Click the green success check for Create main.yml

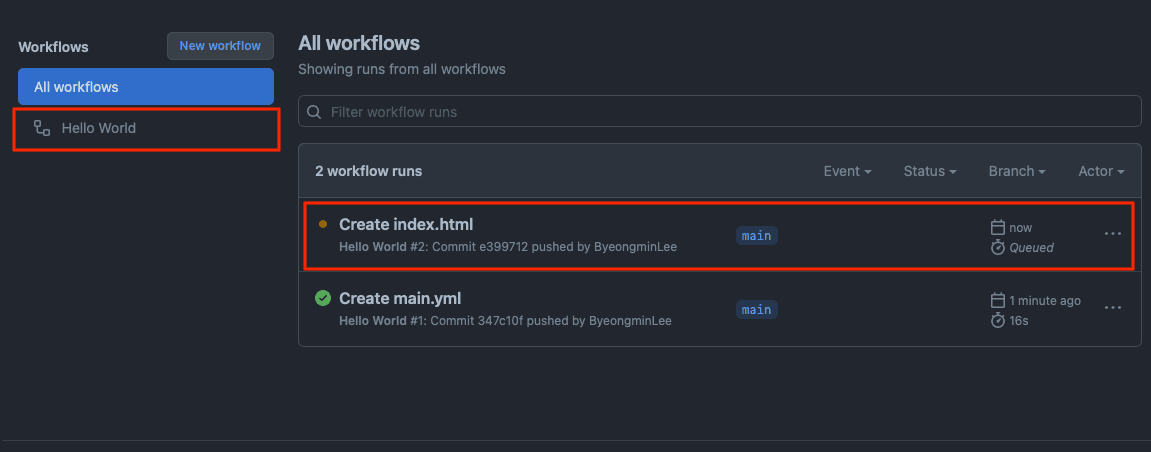323,298
